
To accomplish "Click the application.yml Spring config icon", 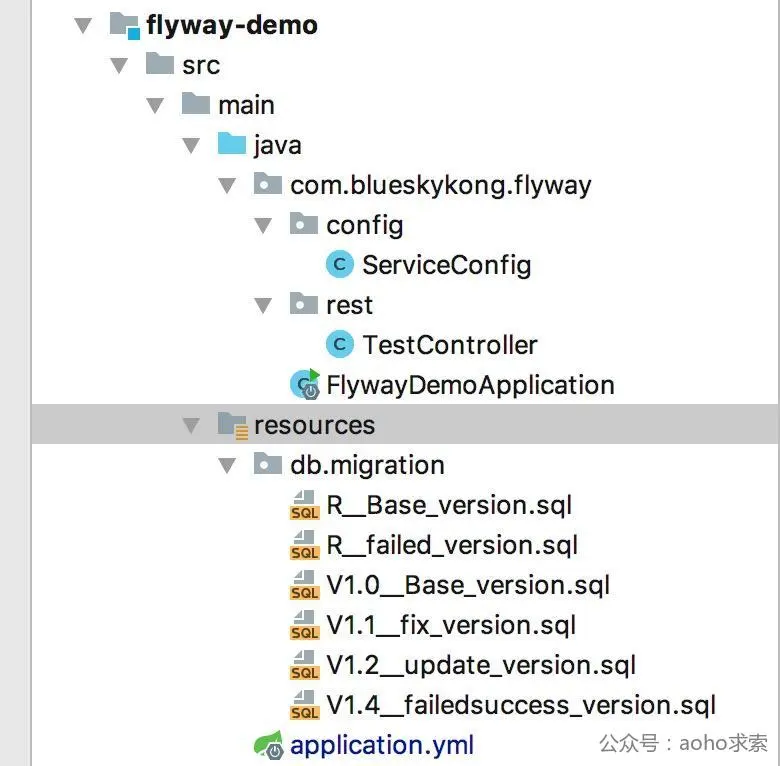I will (x=269, y=745).
